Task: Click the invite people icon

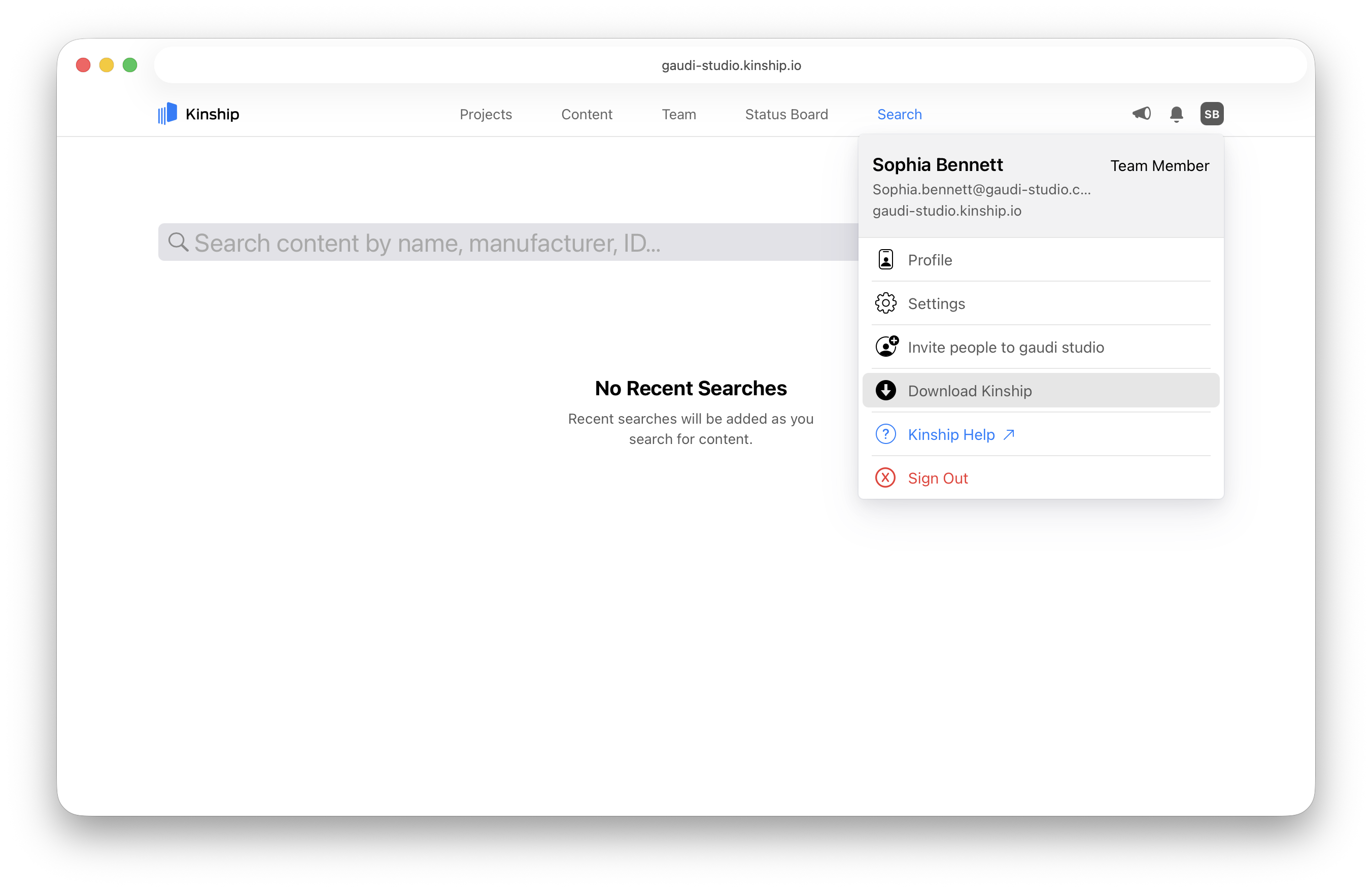Action: click(886, 347)
